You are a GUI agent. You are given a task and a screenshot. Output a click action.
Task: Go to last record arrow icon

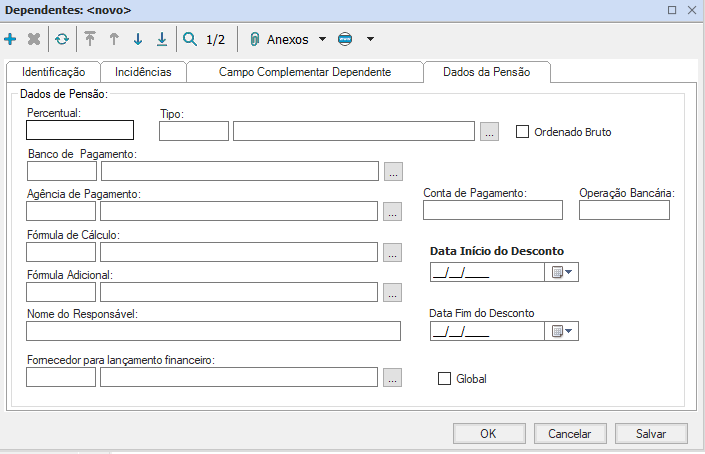coord(161,40)
